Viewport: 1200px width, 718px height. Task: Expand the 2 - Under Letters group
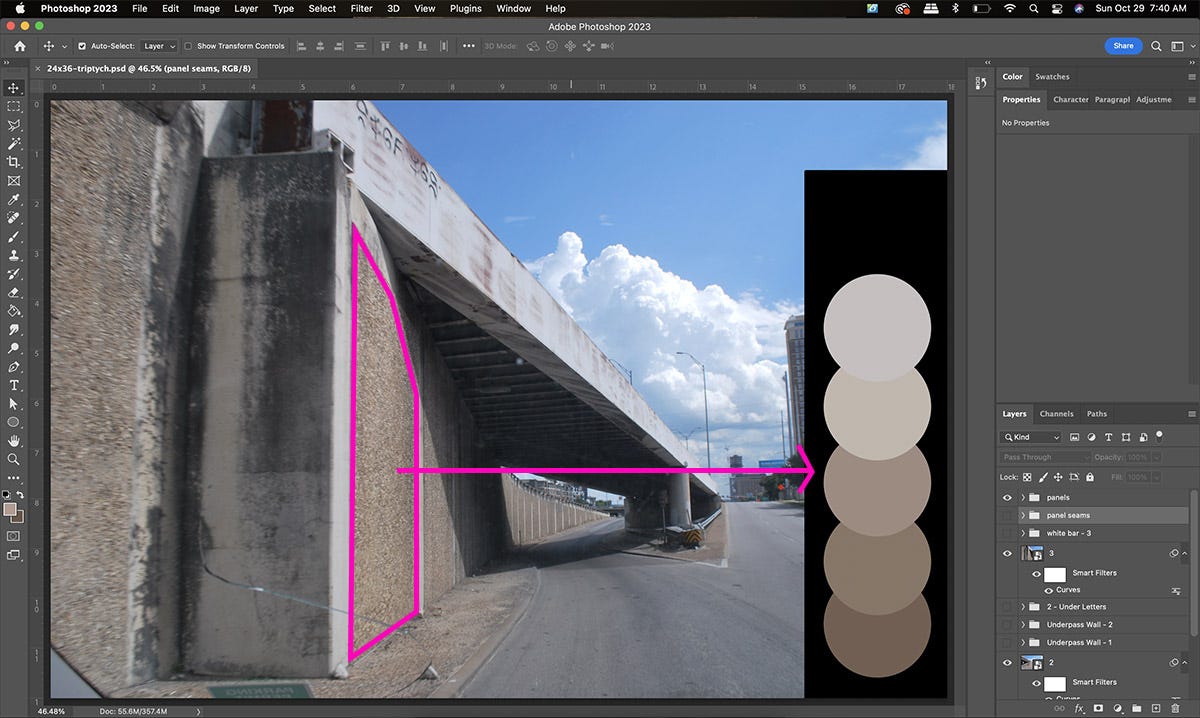[1022, 607]
